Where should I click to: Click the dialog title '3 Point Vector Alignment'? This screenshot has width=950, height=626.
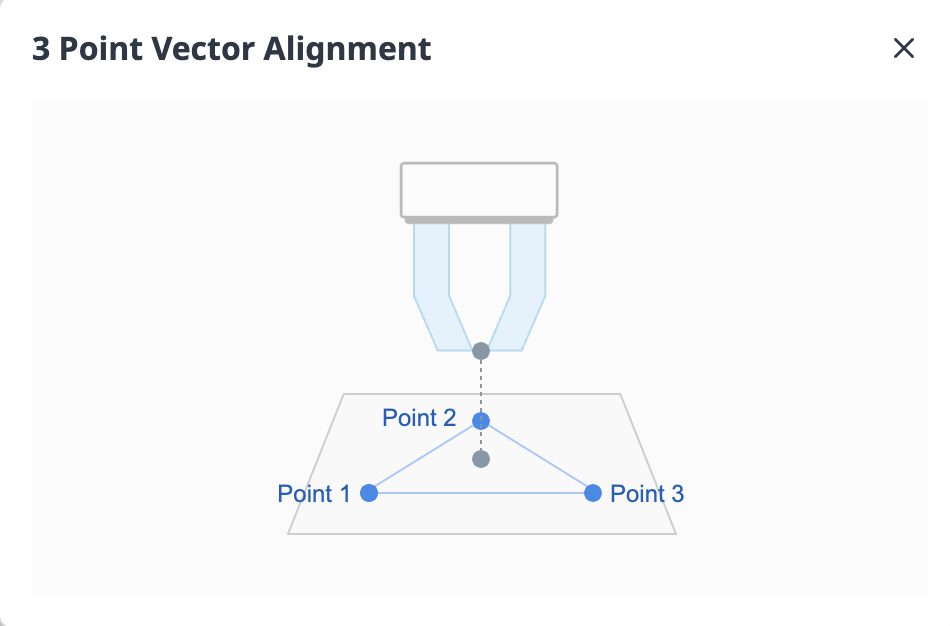[232, 48]
